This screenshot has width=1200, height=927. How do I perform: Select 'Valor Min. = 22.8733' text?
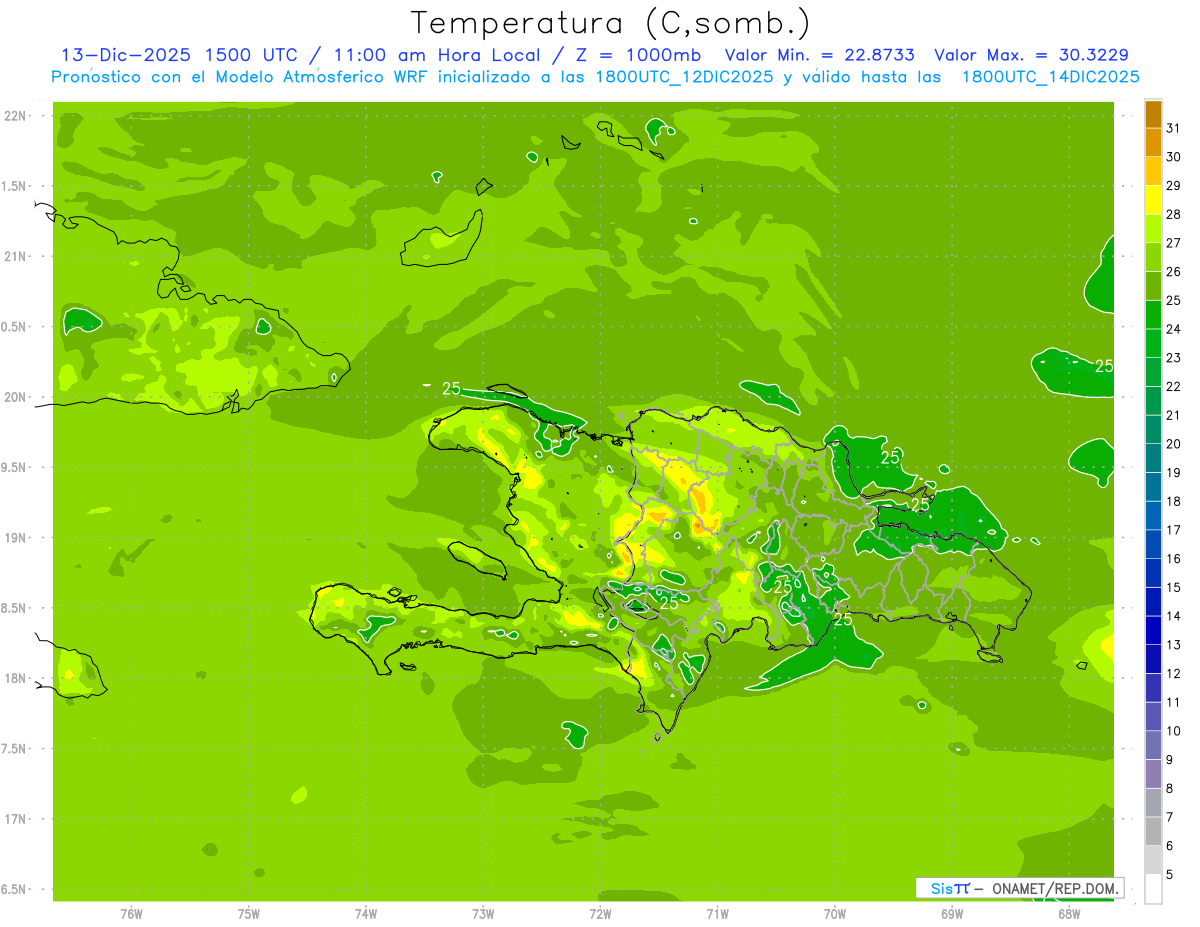[821, 55]
